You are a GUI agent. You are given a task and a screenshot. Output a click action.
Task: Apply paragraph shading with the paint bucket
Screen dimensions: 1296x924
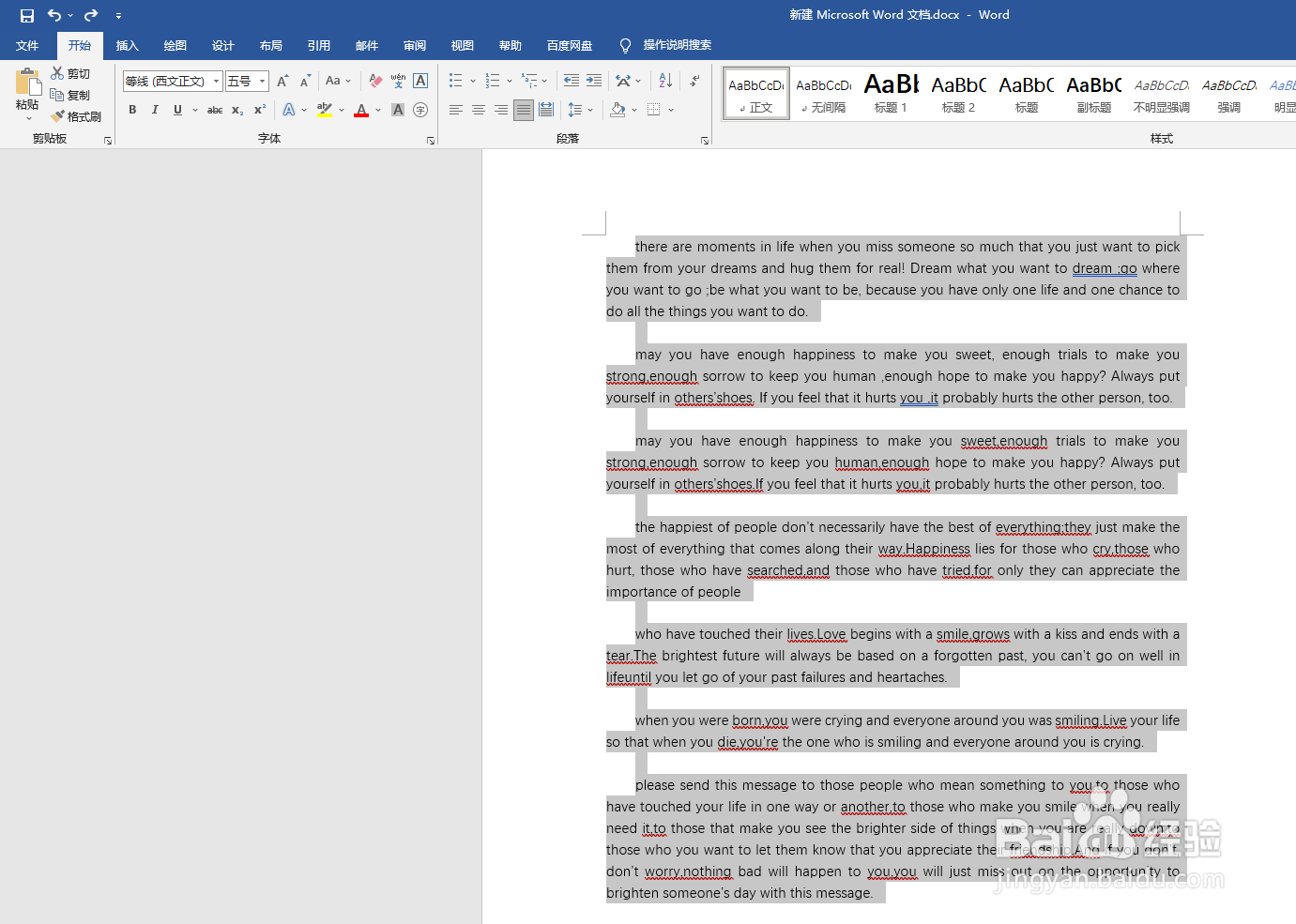[x=618, y=110]
